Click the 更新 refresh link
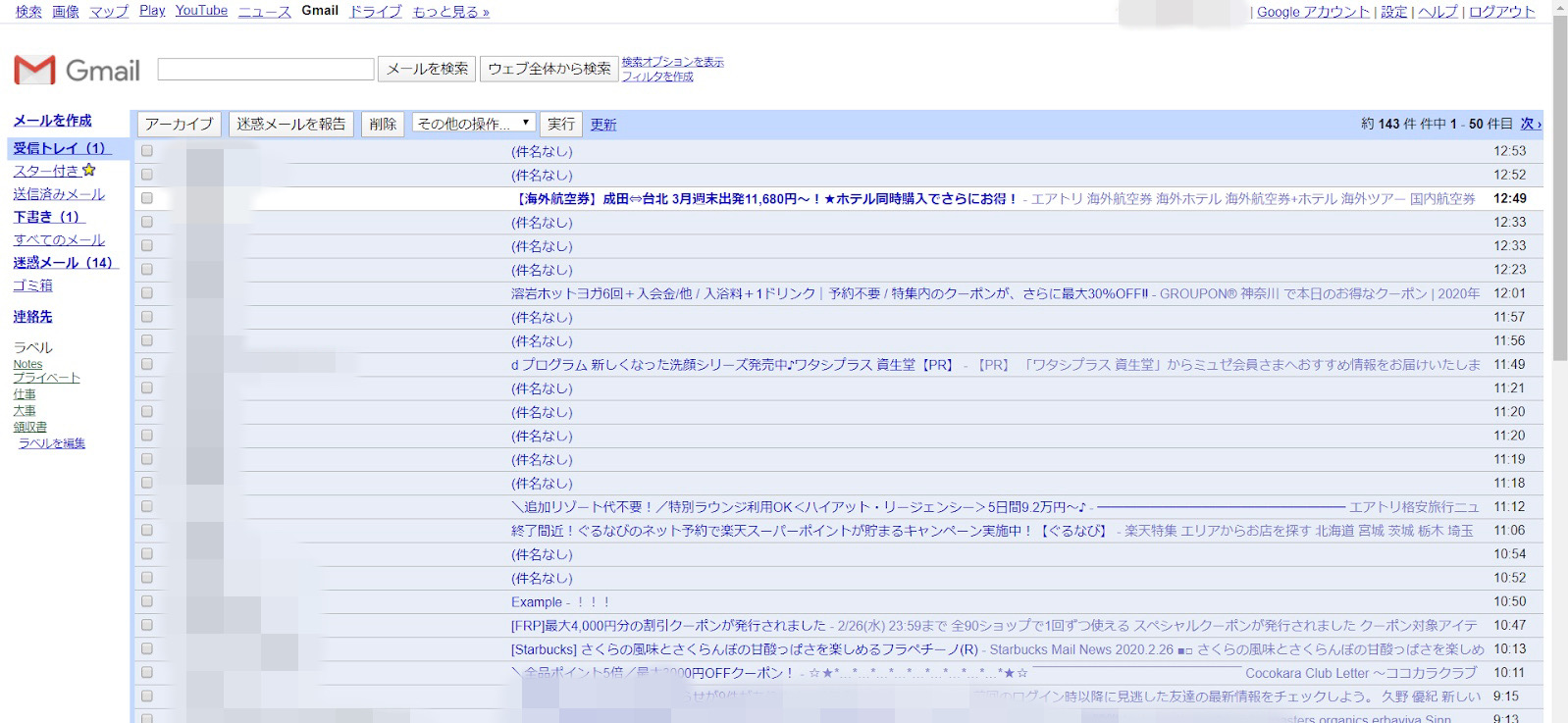 click(603, 125)
